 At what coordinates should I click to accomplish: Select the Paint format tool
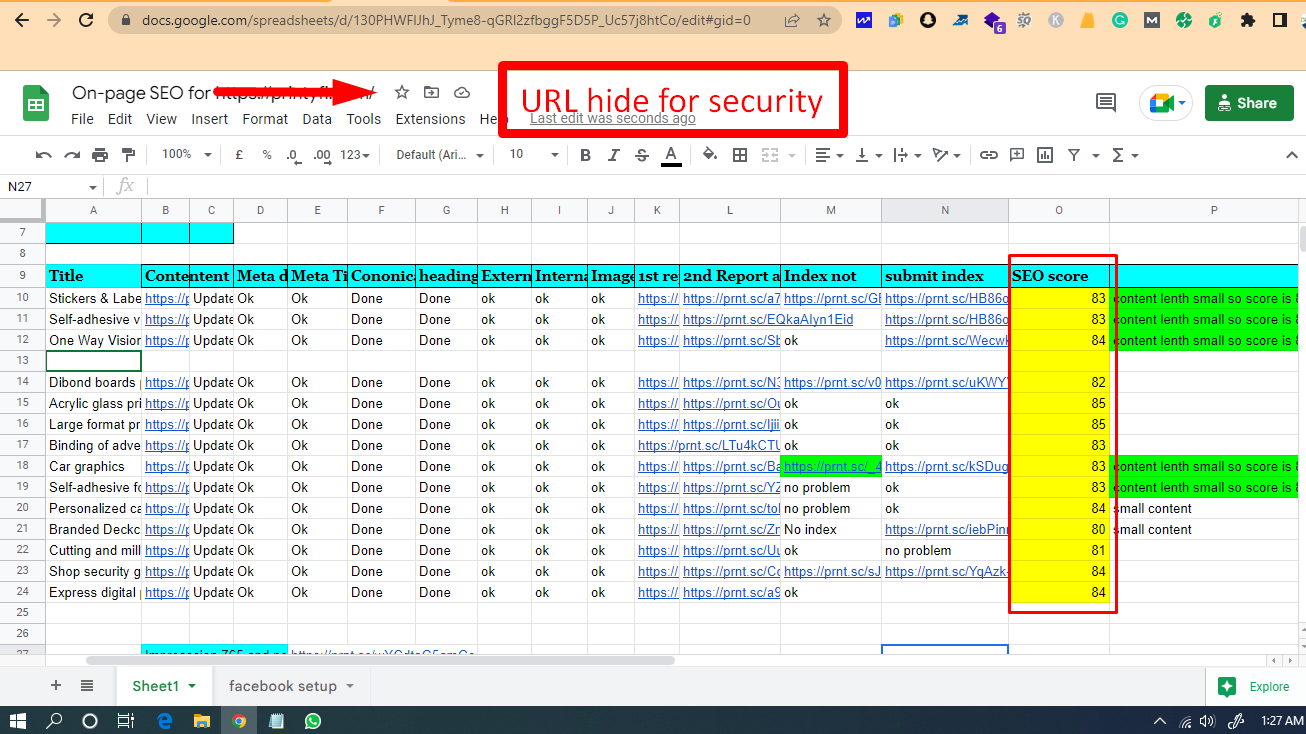[x=128, y=155]
